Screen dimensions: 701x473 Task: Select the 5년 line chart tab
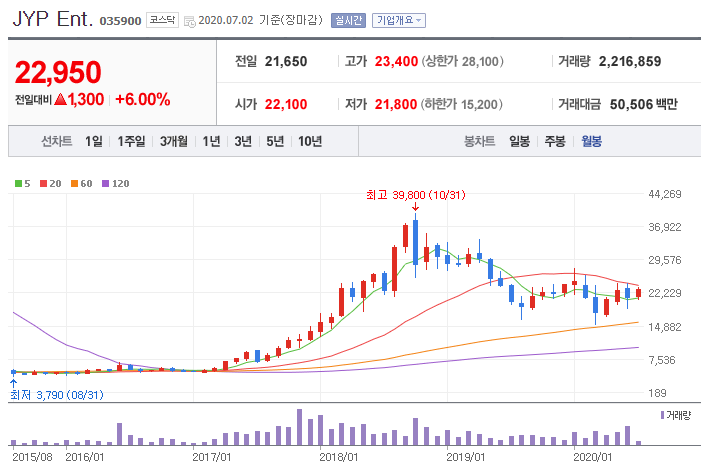(275, 141)
